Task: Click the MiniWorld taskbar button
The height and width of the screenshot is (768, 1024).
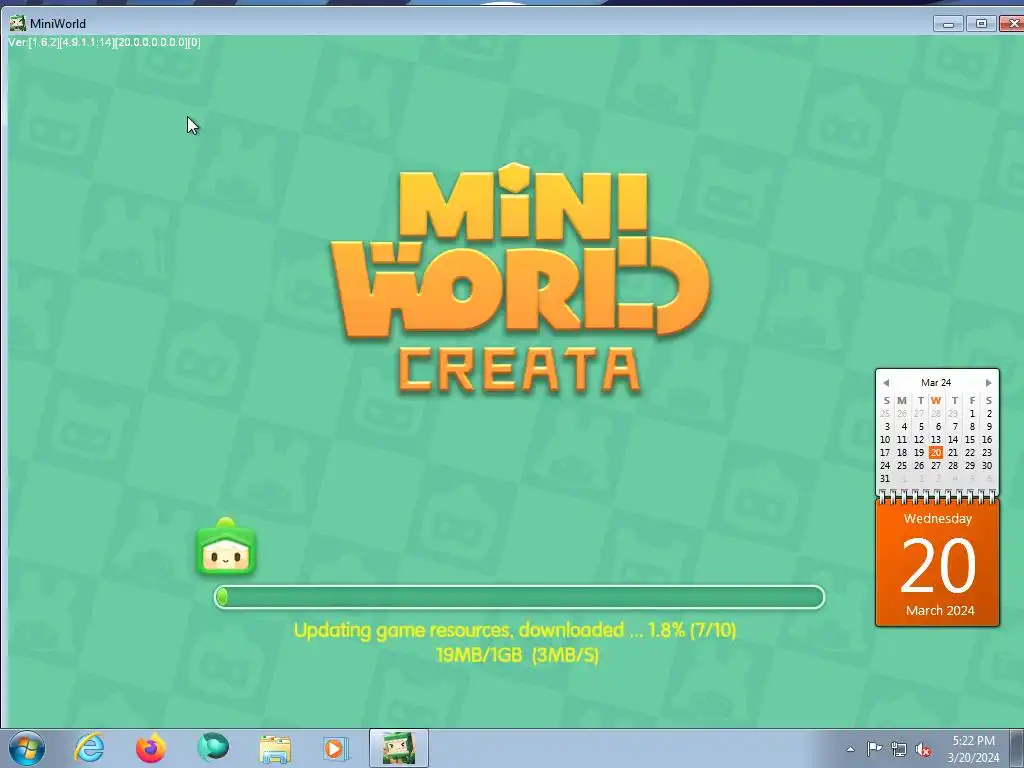Action: pos(398,748)
